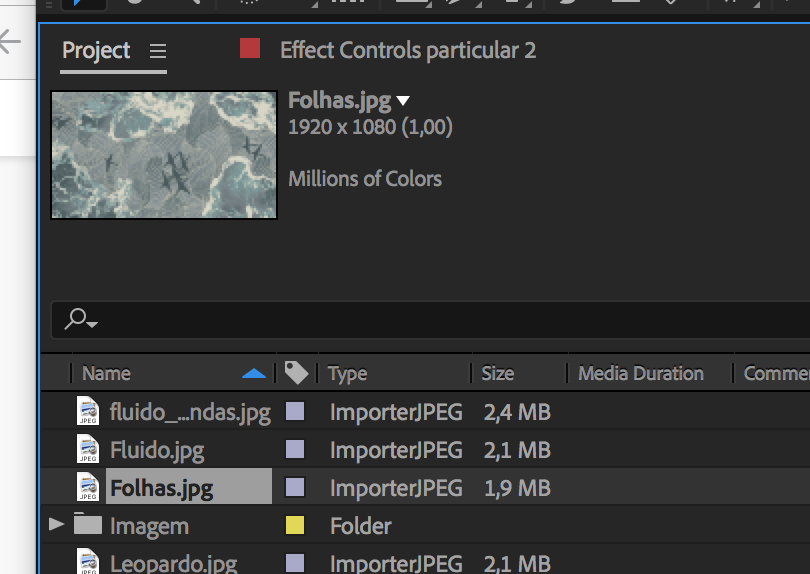Open the Folhas.jpg dropdown arrow in preview

(403, 100)
